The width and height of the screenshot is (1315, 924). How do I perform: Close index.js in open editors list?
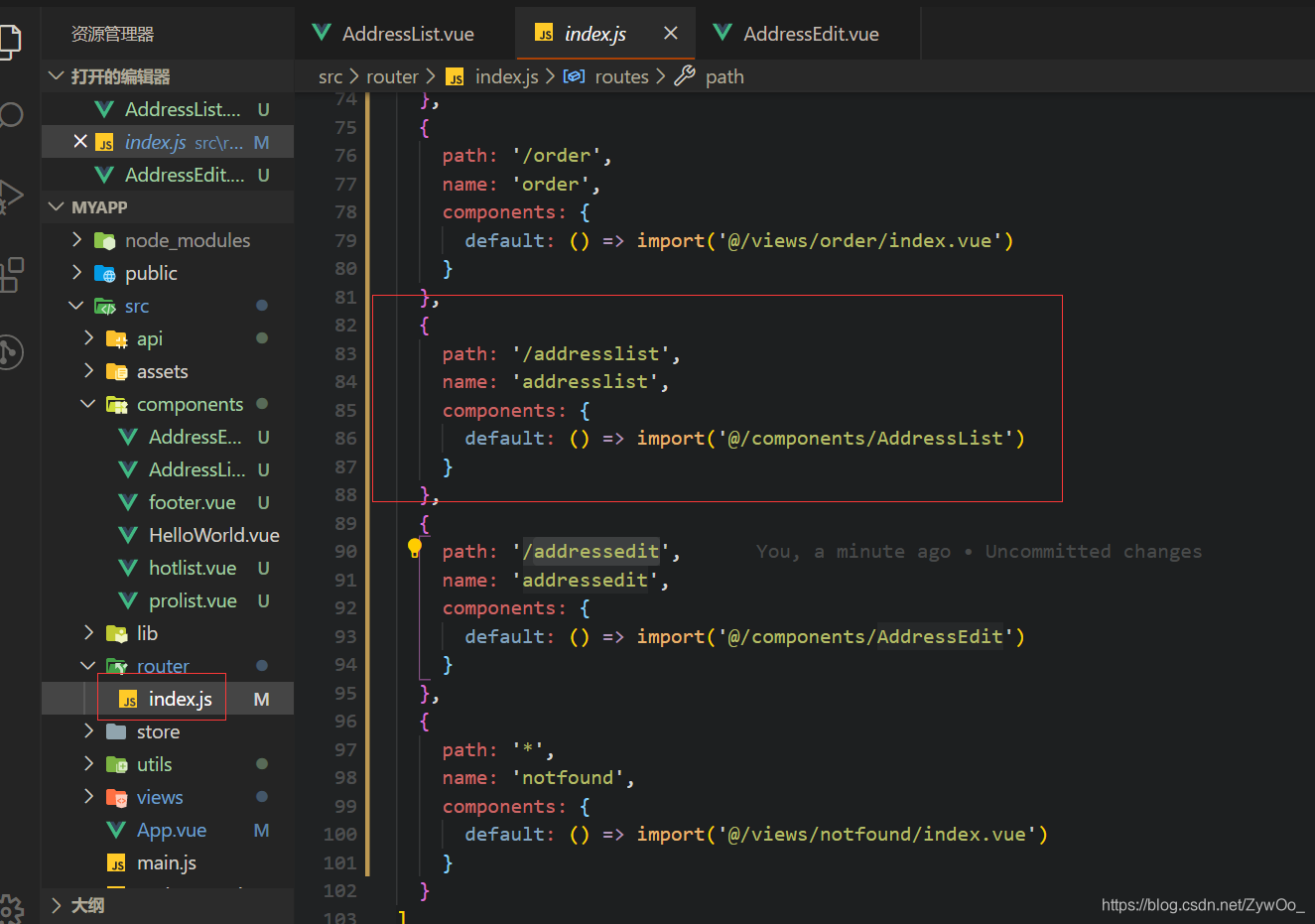tap(80, 142)
